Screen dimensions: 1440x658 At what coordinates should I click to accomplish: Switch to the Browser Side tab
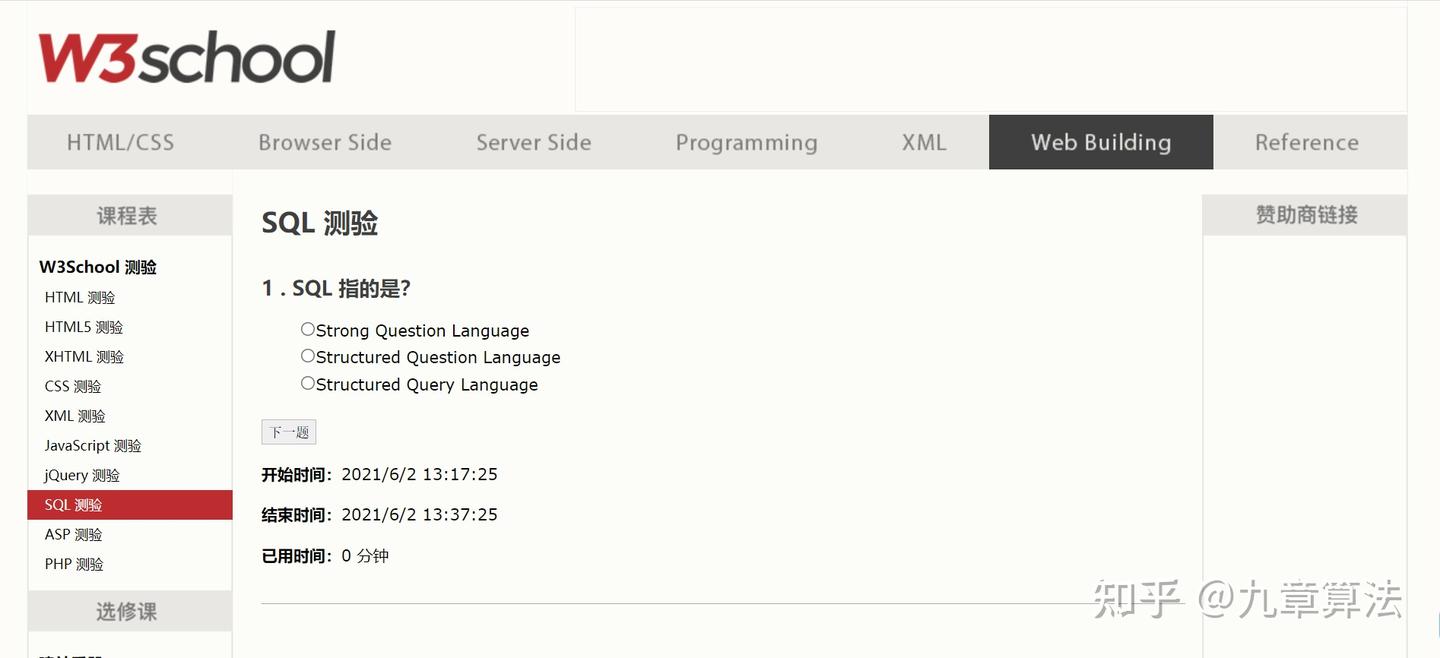pyautogui.click(x=325, y=142)
